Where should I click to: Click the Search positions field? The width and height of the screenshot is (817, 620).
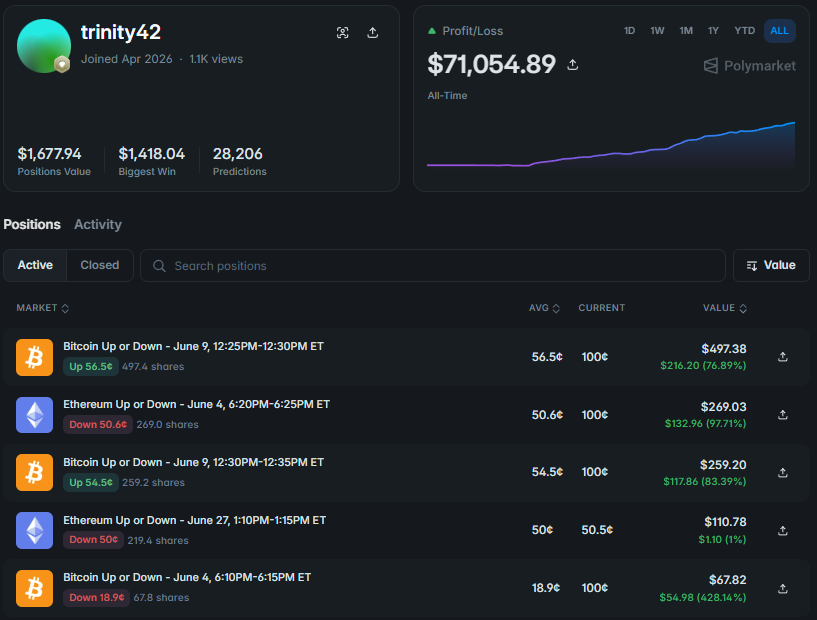click(x=432, y=266)
